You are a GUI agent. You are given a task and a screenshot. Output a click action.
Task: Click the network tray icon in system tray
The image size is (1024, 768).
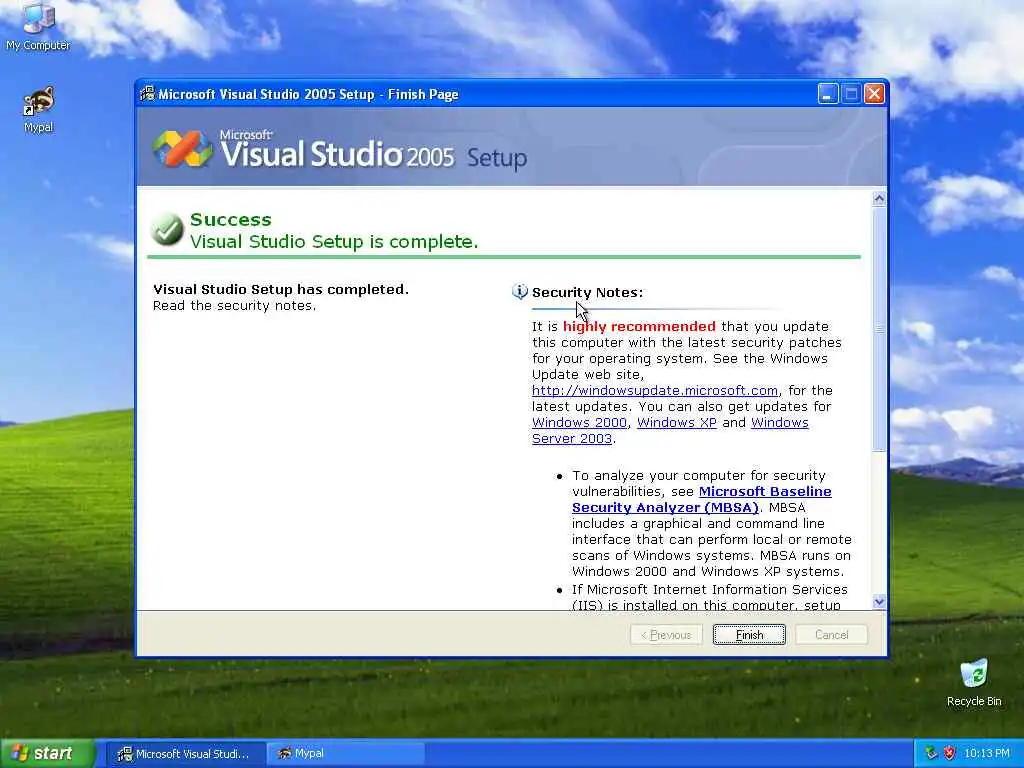[x=931, y=753]
